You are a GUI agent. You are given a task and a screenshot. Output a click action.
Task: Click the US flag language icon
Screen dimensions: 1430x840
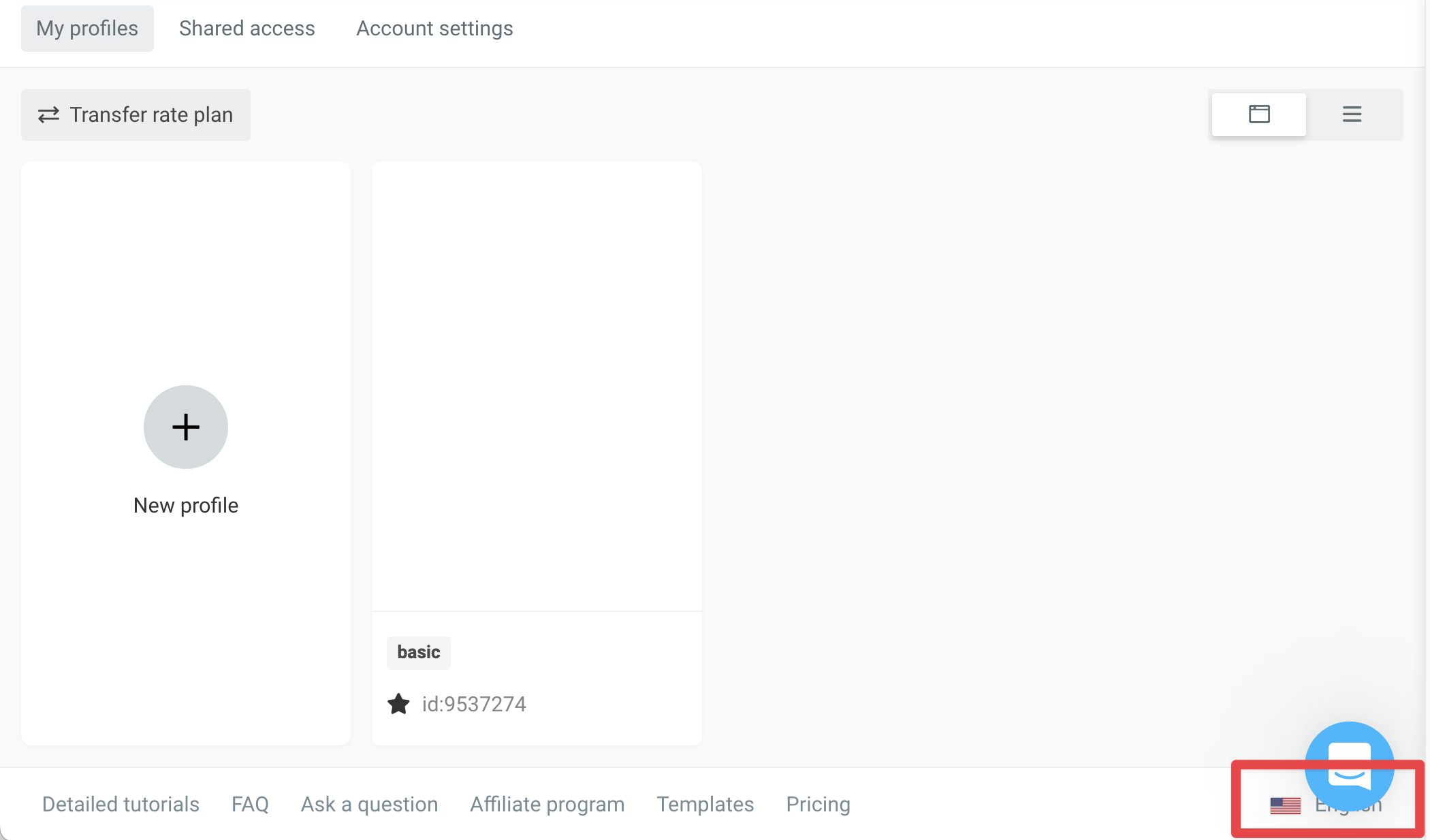coord(1285,805)
